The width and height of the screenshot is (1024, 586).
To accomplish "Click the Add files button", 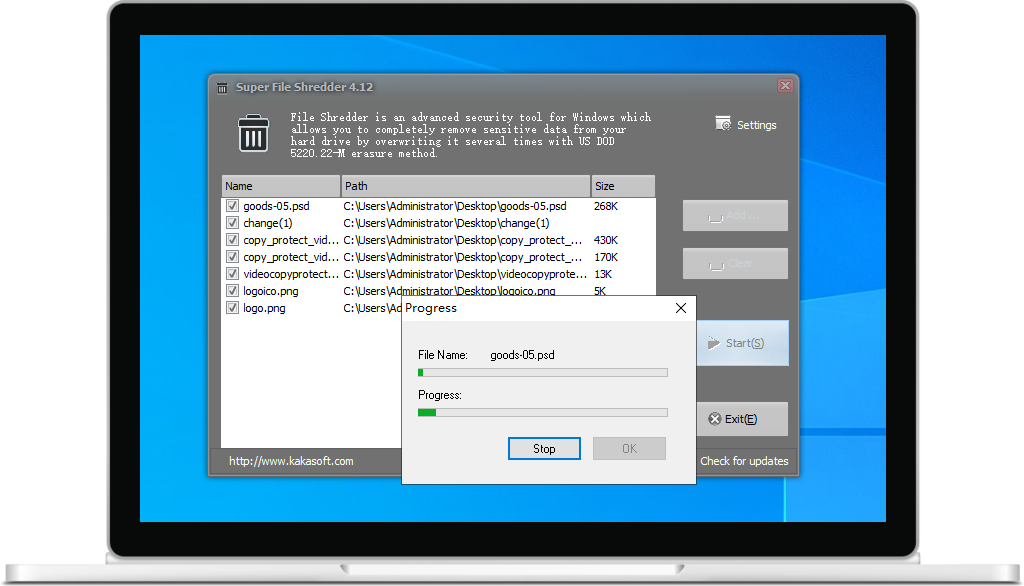I will [x=735, y=215].
